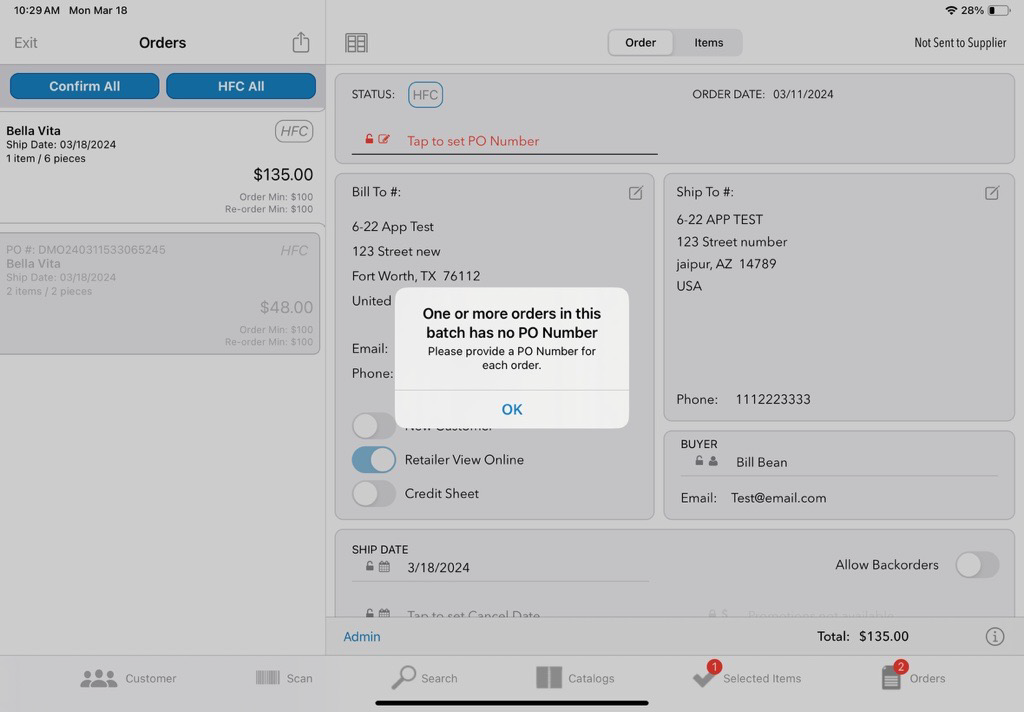Click the buyer person icon
The image size is (1024, 712).
(x=713, y=461)
